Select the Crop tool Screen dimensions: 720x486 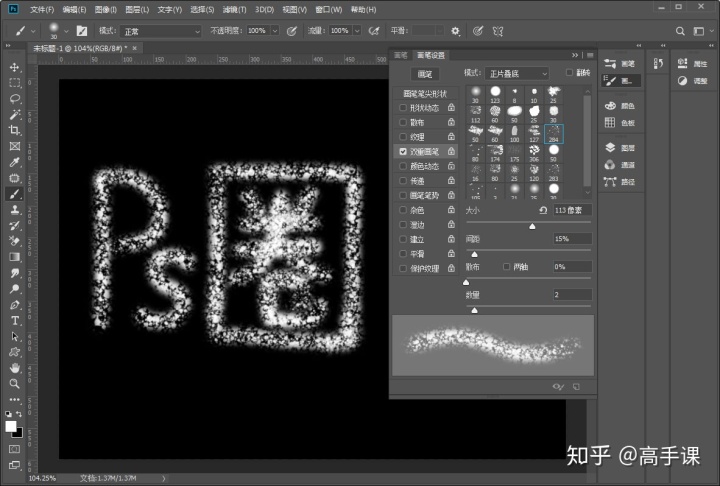15,130
